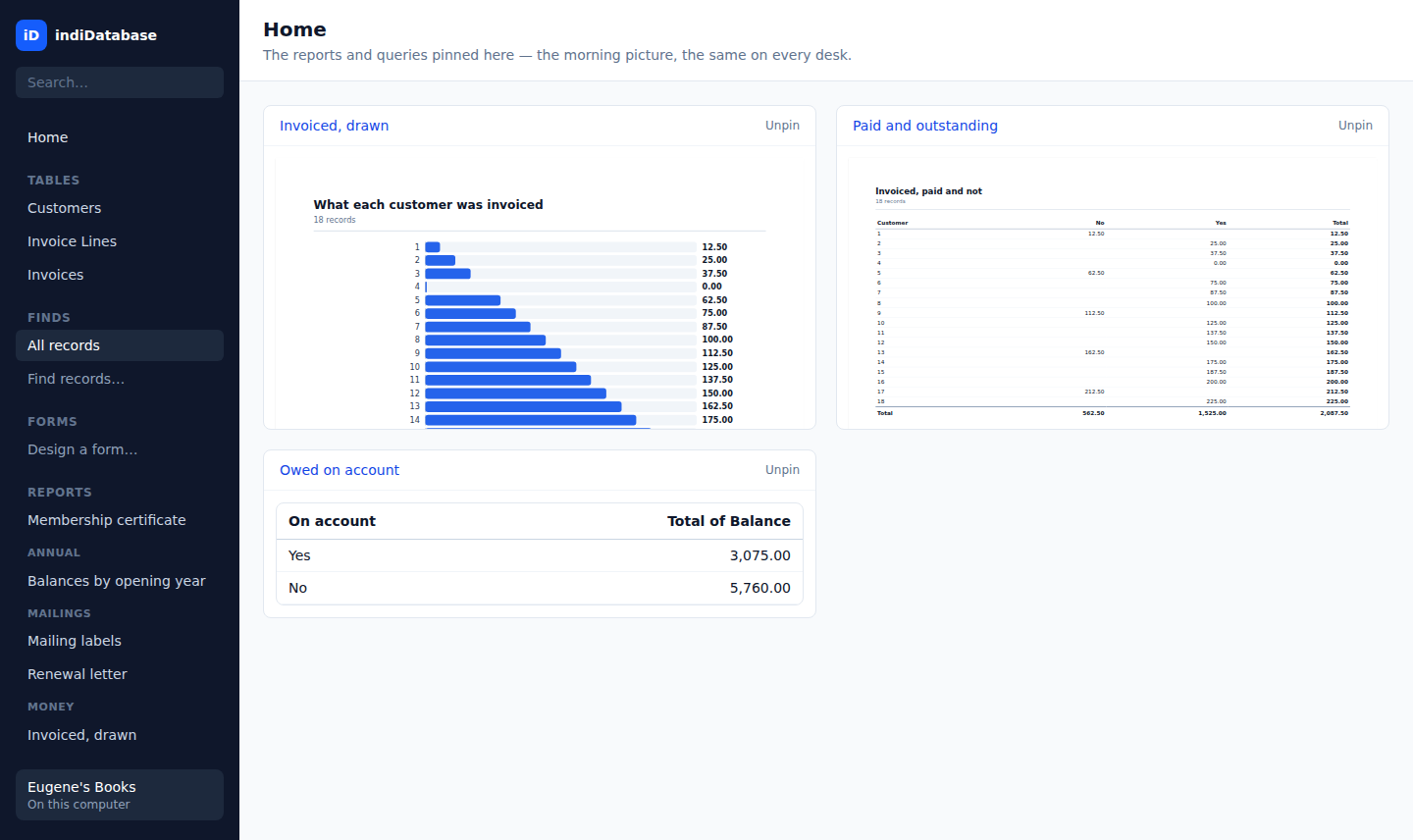Open Owed on account card title
Viewport: 1413px width, 840px height.
[340, 470]
